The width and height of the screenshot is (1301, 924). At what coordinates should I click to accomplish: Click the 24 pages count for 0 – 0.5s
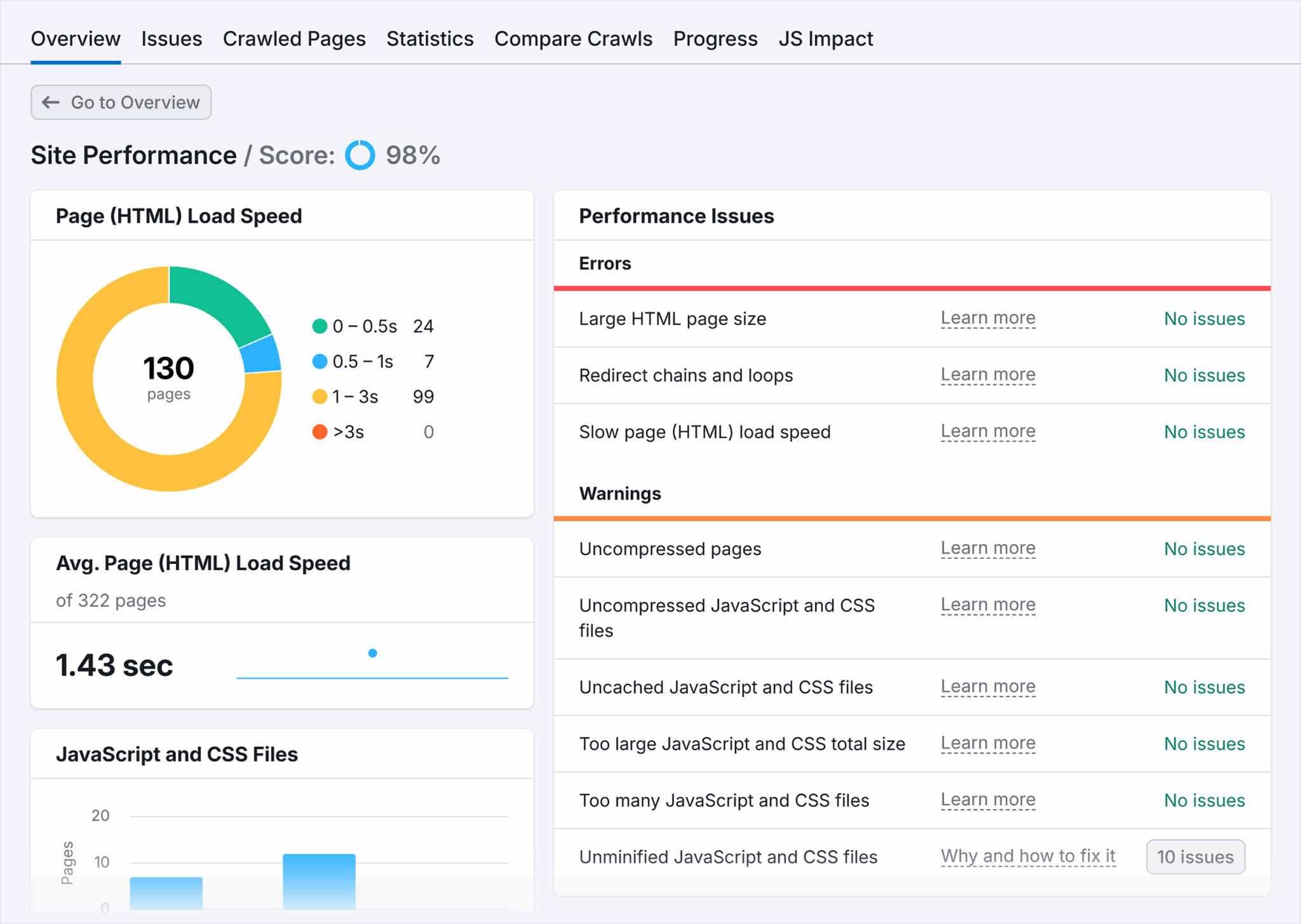click(423, 326)
